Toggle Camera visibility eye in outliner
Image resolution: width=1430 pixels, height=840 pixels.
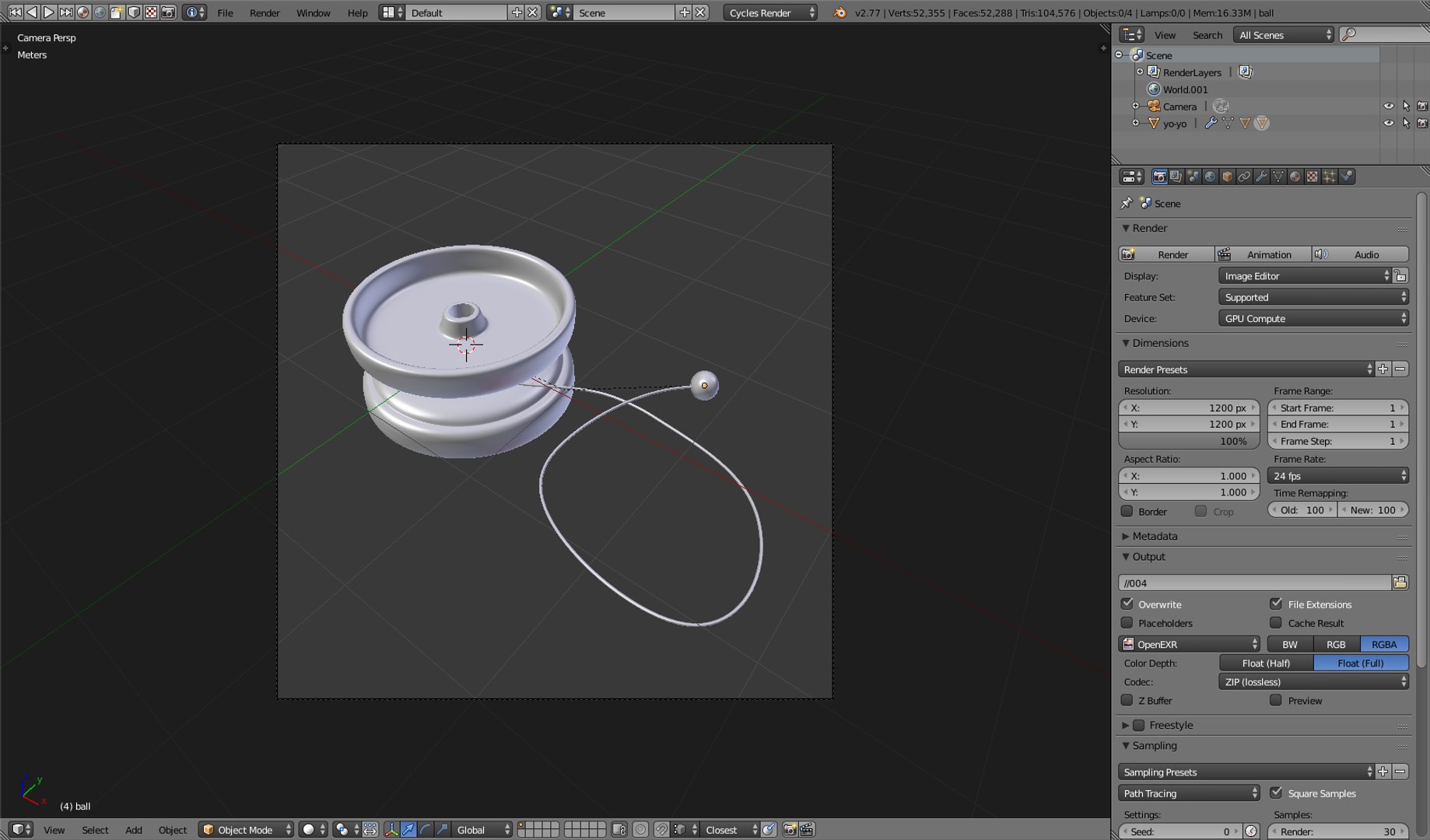click(x=1389, y=106)
